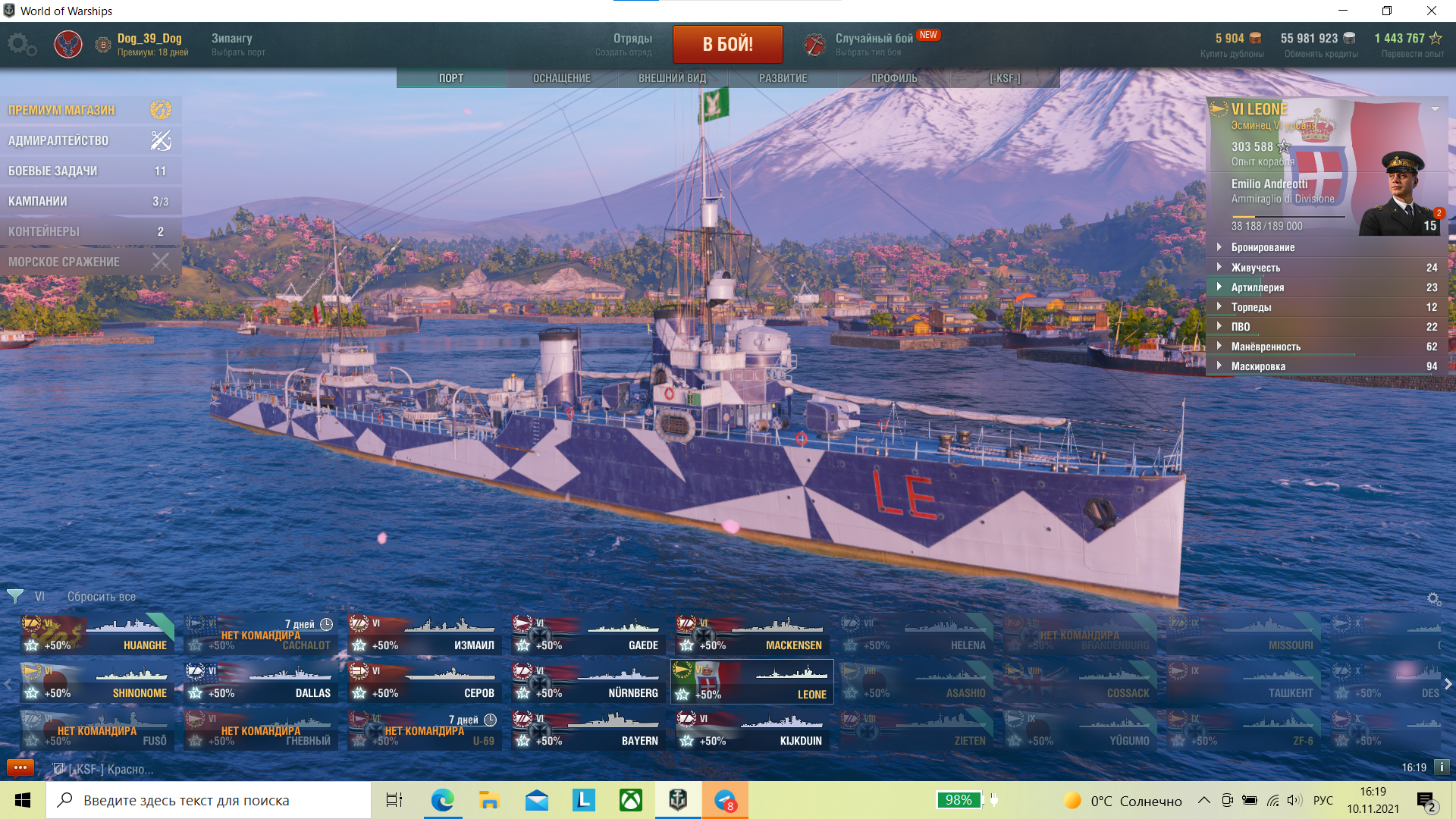The width and height of the screenshot is (1456, 819).
Task: Collapse the ship info panel arrow
Action: 1435,109
